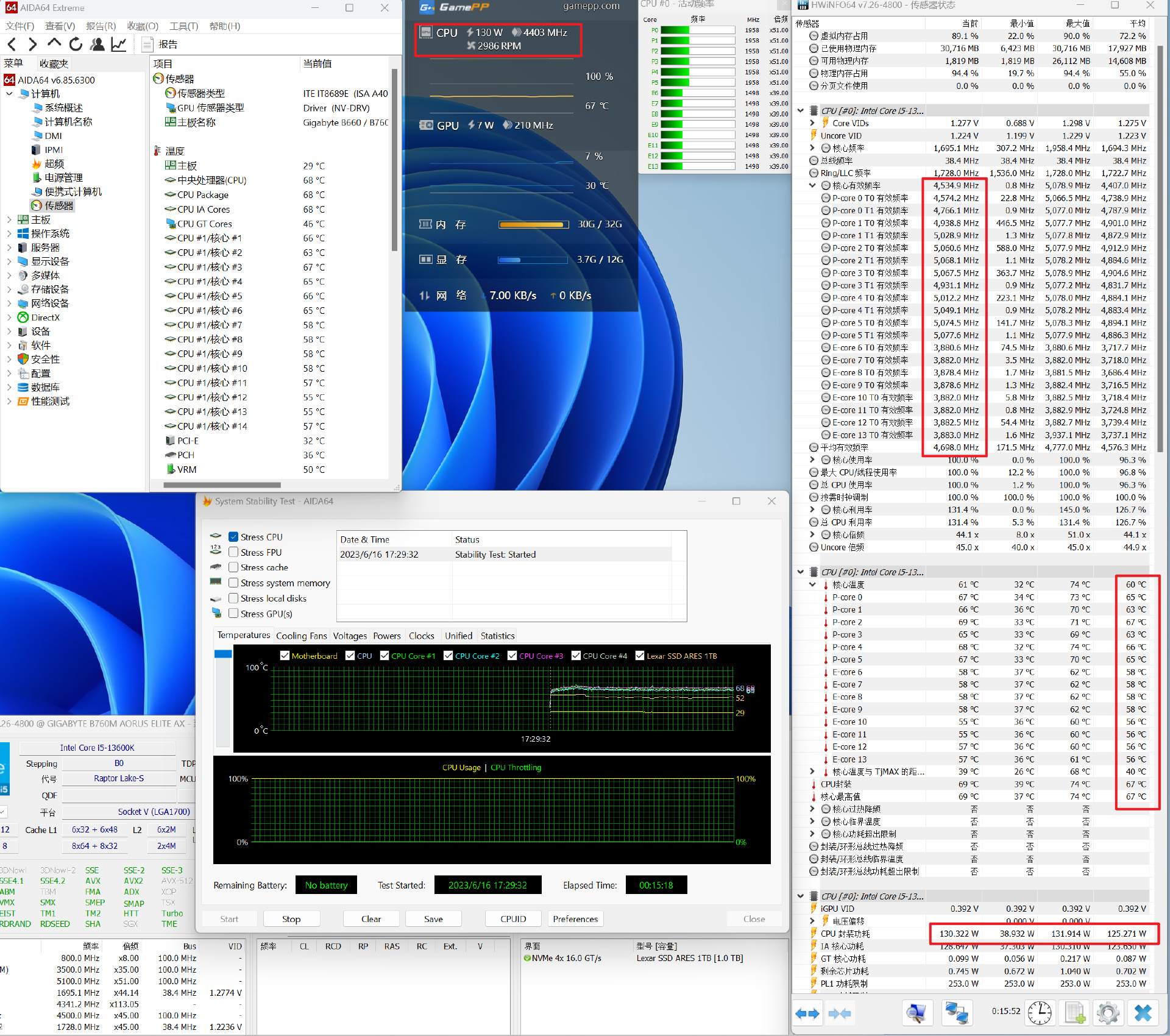This screenshot has height=1036, width=1170.
Task: Collapse the 核心有效频率 group in HWiNFO
Action: tap(812, 185)
